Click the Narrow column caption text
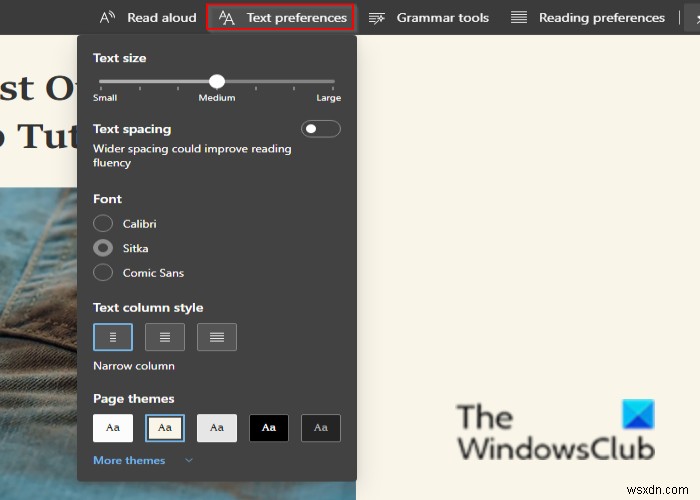Viewport: 700px width, 500px height. 134,366
